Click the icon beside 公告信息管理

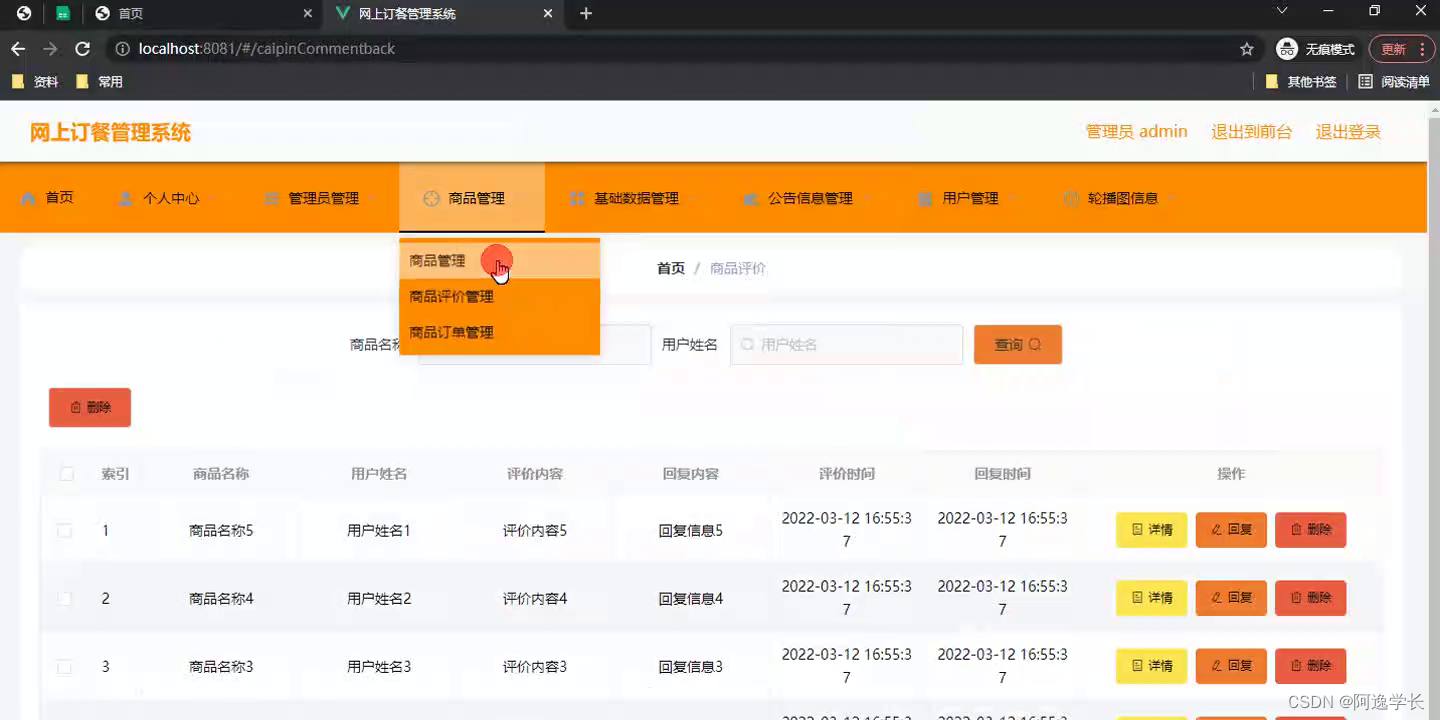(750, 198)
